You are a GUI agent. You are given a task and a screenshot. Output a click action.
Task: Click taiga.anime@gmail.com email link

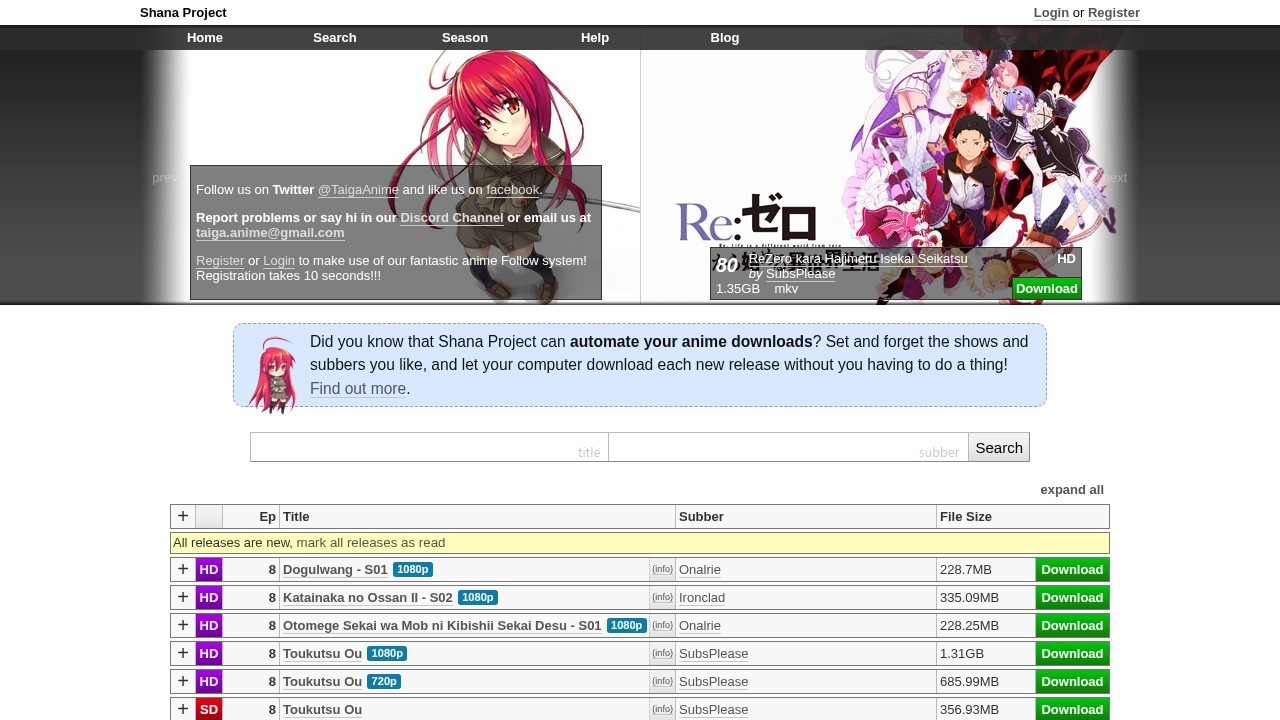coord(270,233)
